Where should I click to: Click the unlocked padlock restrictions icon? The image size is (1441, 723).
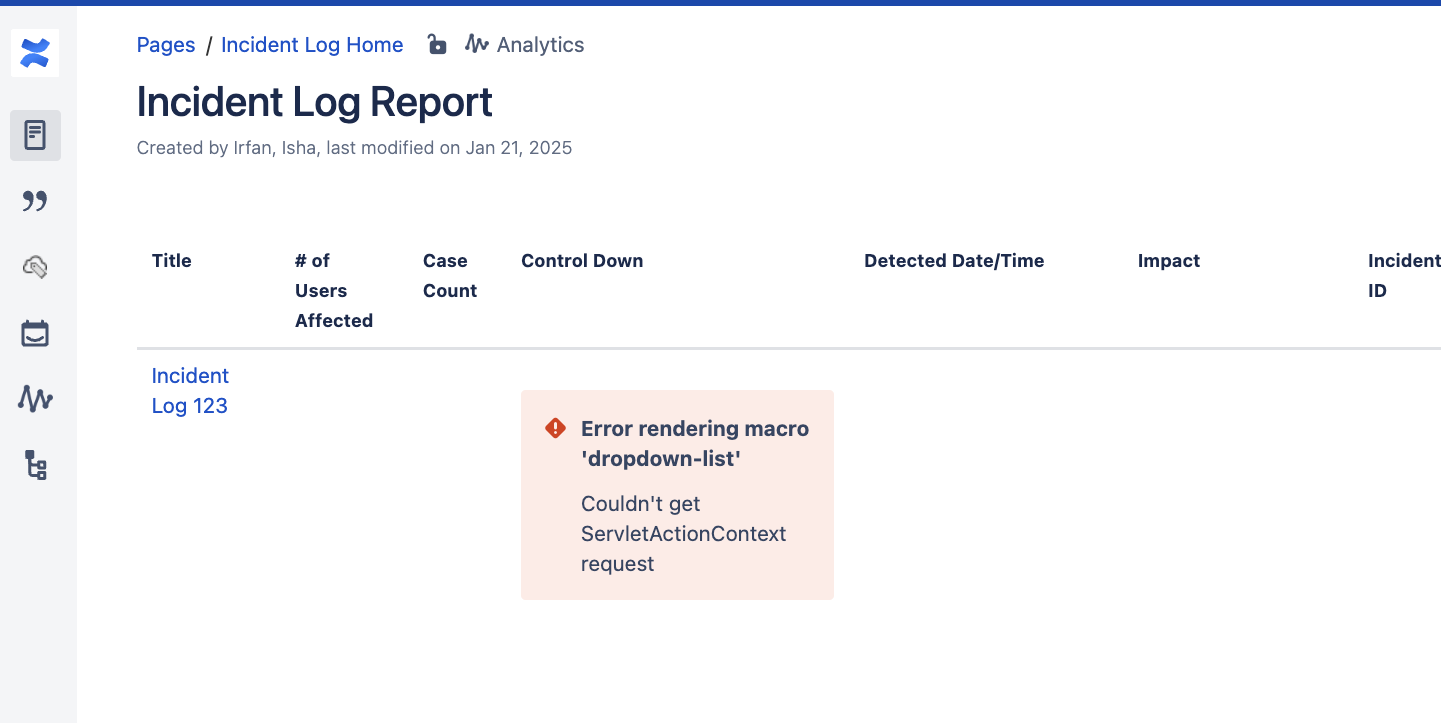(x=436, y=44)
